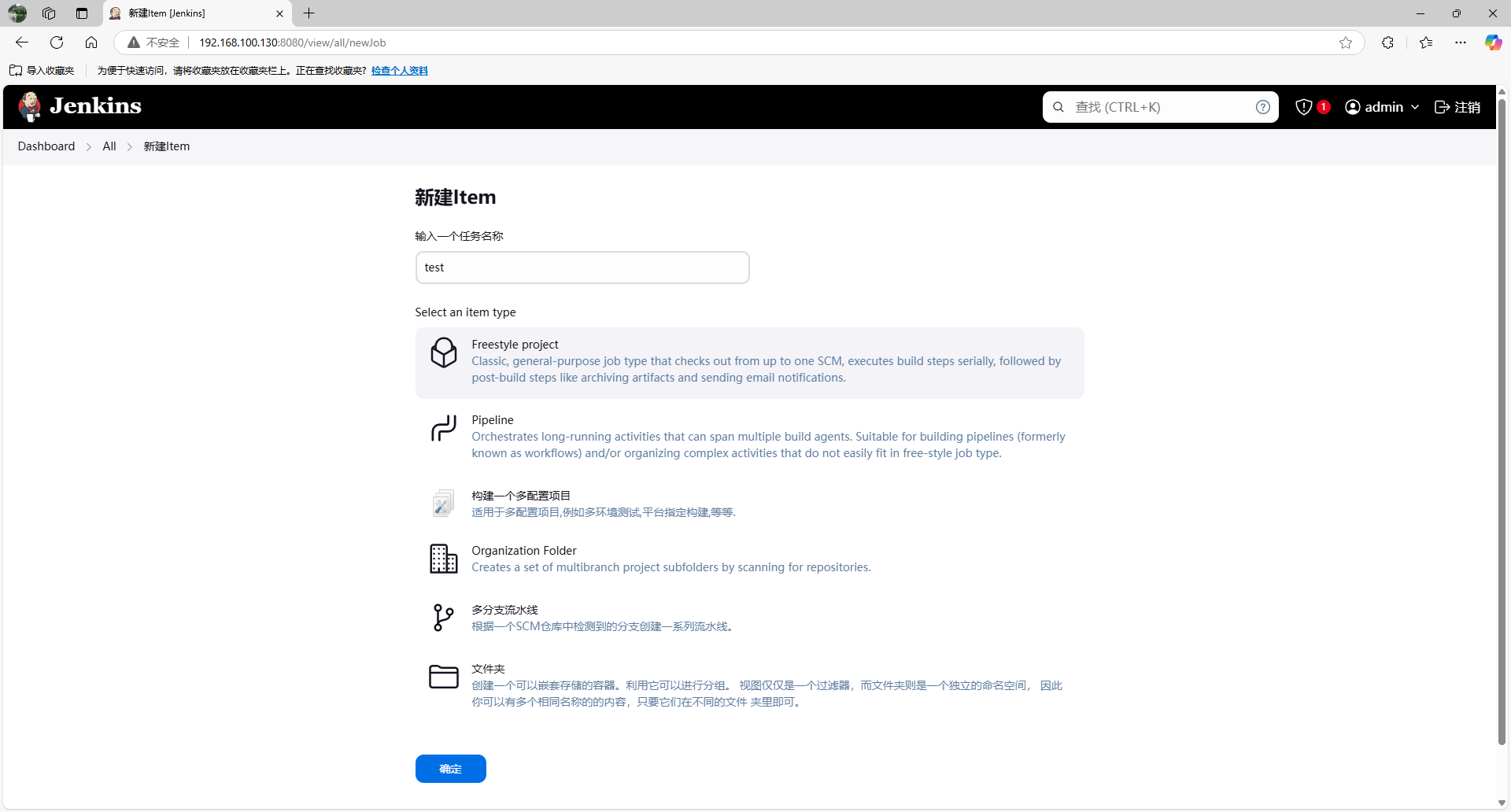Screen dimensions: 1511x812
Task: Go to the Dashboard breadcrumb
Action: 46,146
